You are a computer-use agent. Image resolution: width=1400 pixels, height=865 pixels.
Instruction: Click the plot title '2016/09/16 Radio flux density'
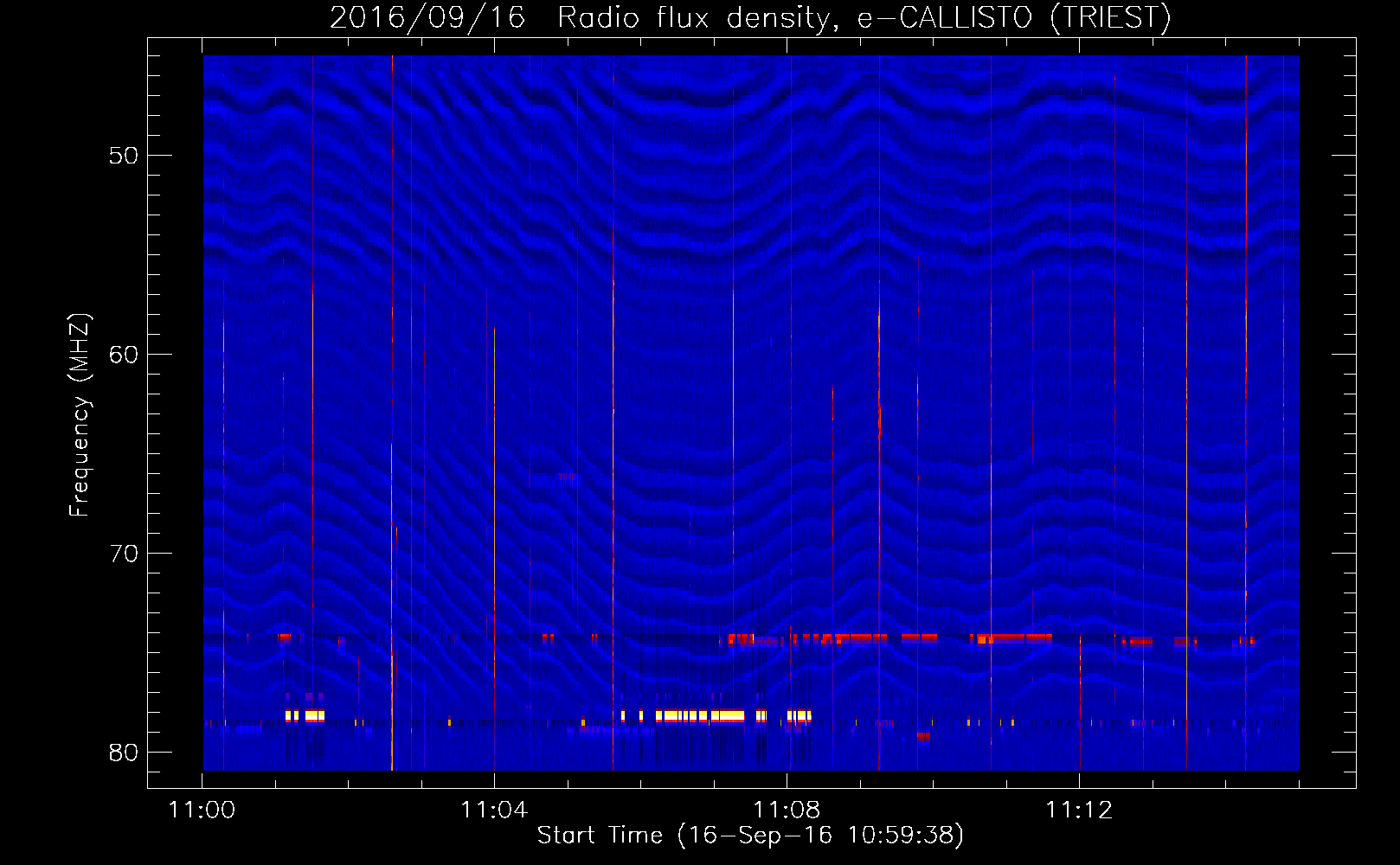[750, 17]
